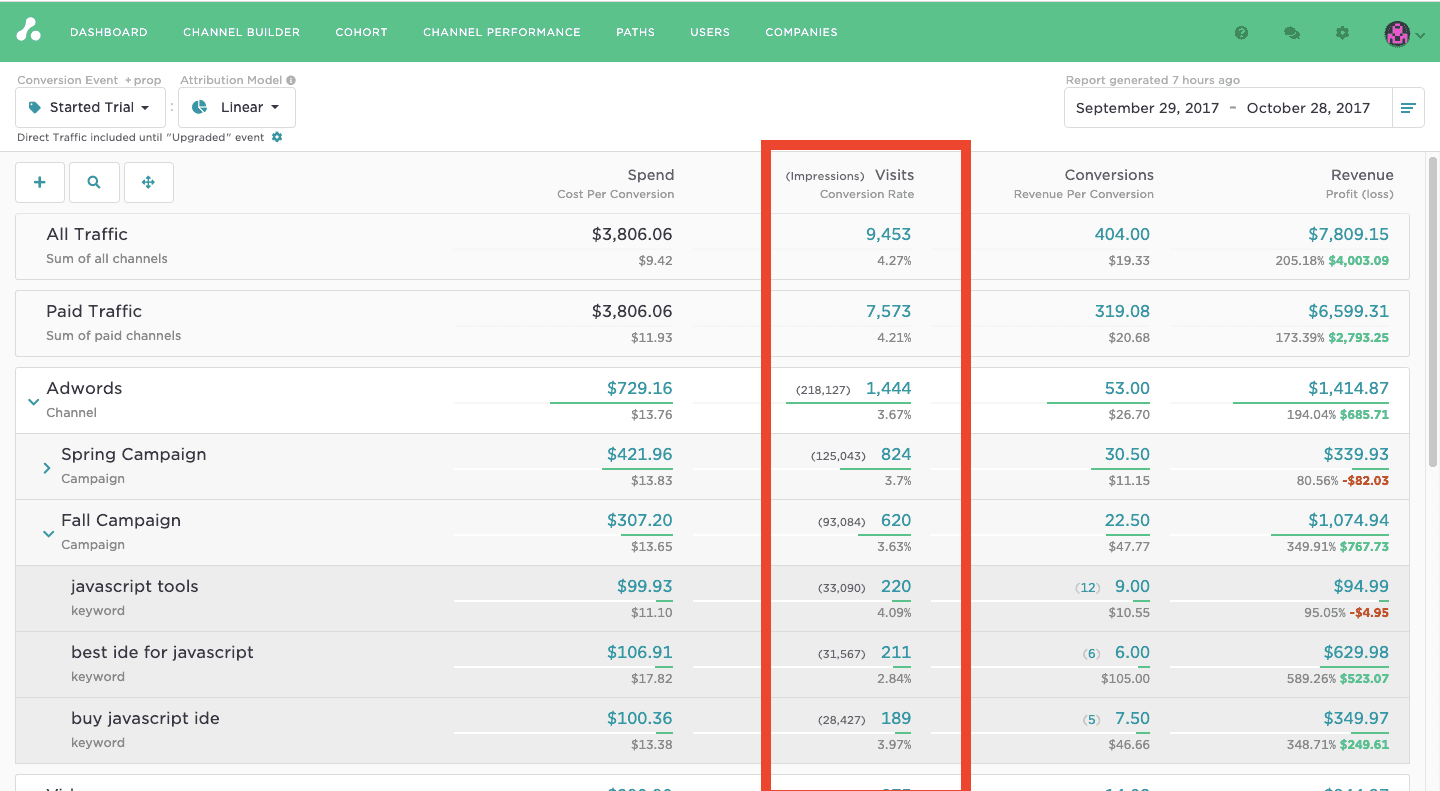Go to the Channel Builder tab

click(241, 32)
